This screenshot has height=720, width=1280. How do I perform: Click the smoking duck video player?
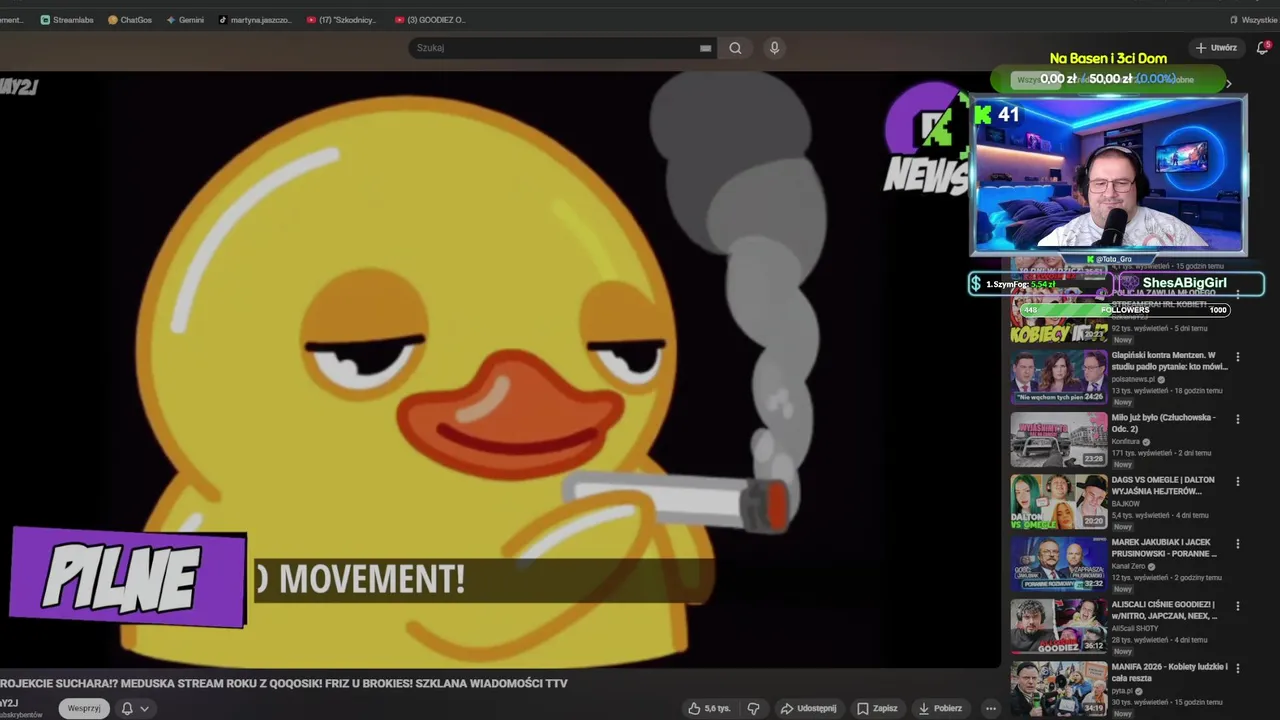[x=500, y=368]
